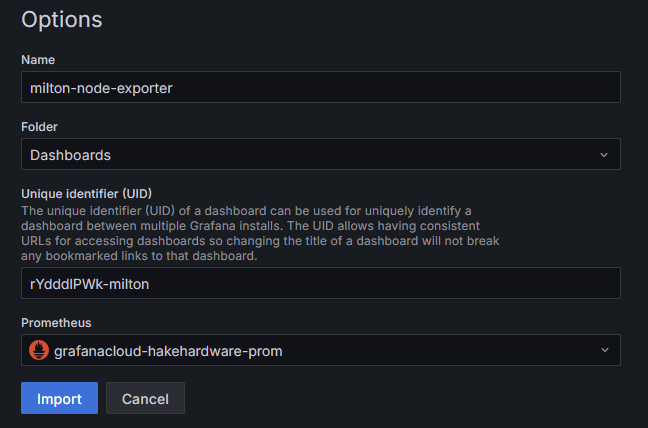648x428 pixels.
Task: Click the Unique identifier (UID) label
Action: click(x=86, y=193)
